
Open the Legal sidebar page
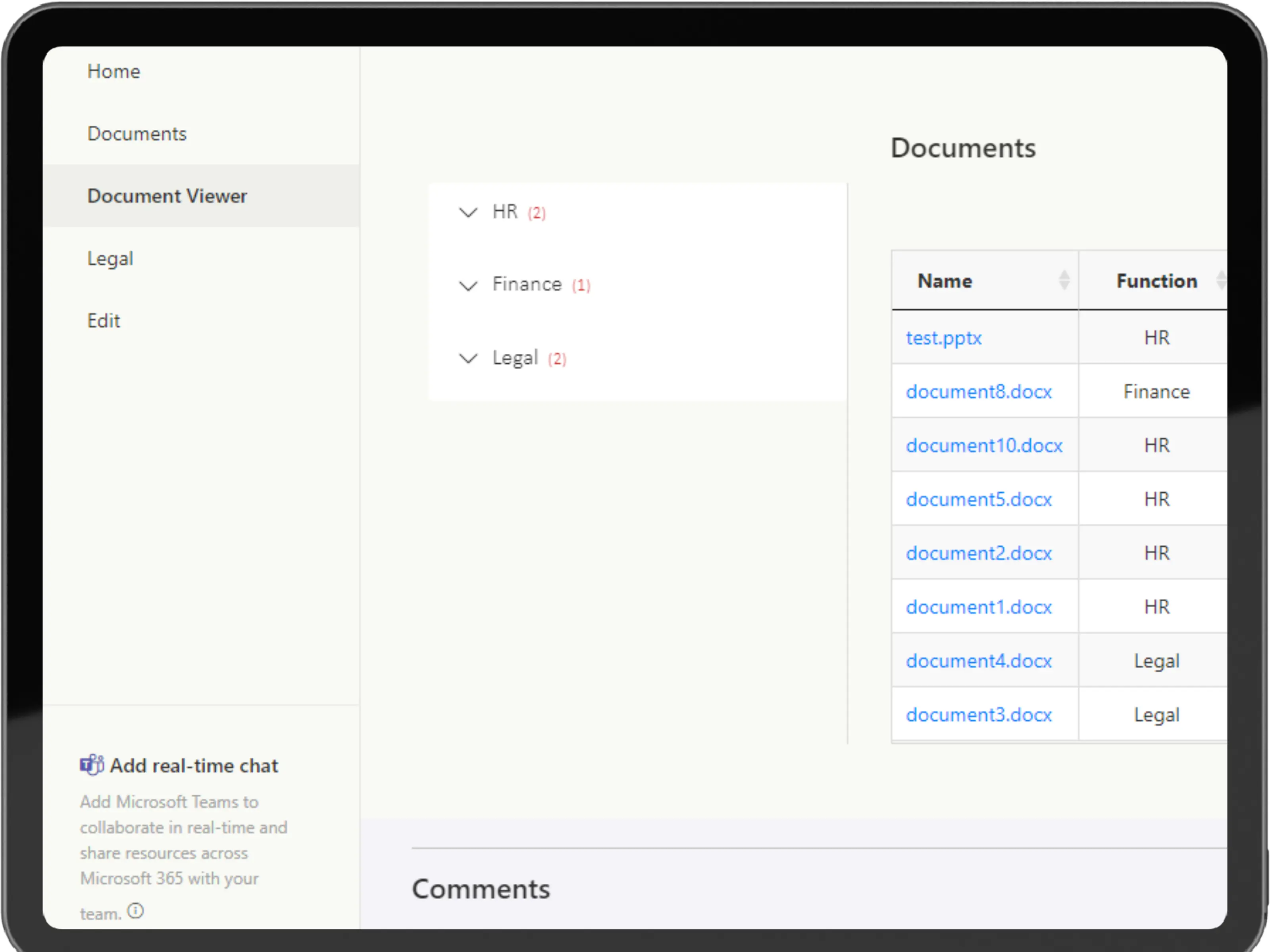click(110, 258)
